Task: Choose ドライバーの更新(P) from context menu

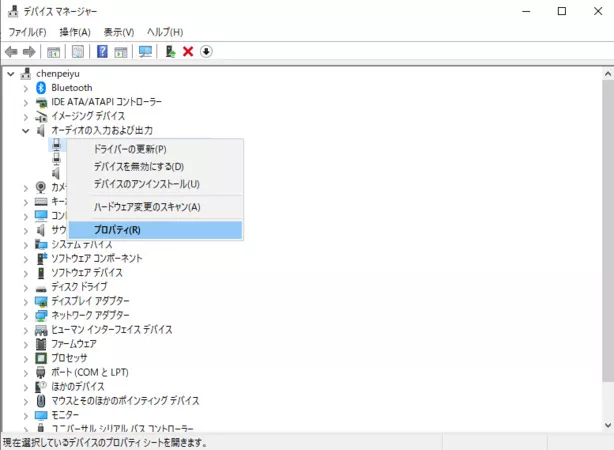Action: [155, 149]
